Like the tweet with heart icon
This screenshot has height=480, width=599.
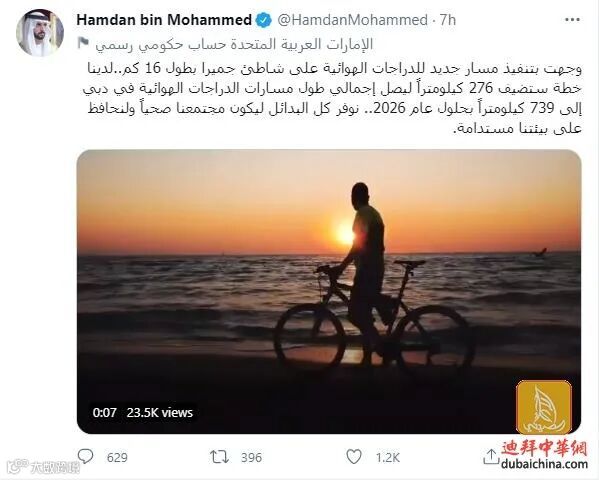coord(354,457)
